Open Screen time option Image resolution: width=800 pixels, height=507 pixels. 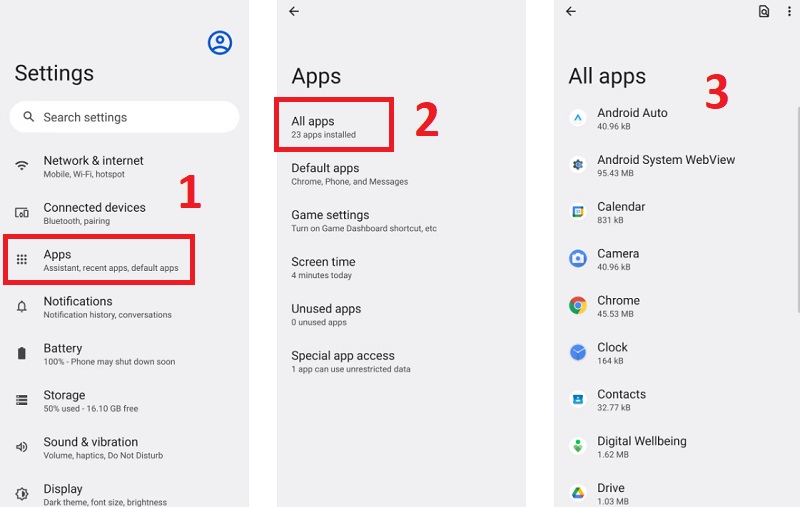coord(323,267)
